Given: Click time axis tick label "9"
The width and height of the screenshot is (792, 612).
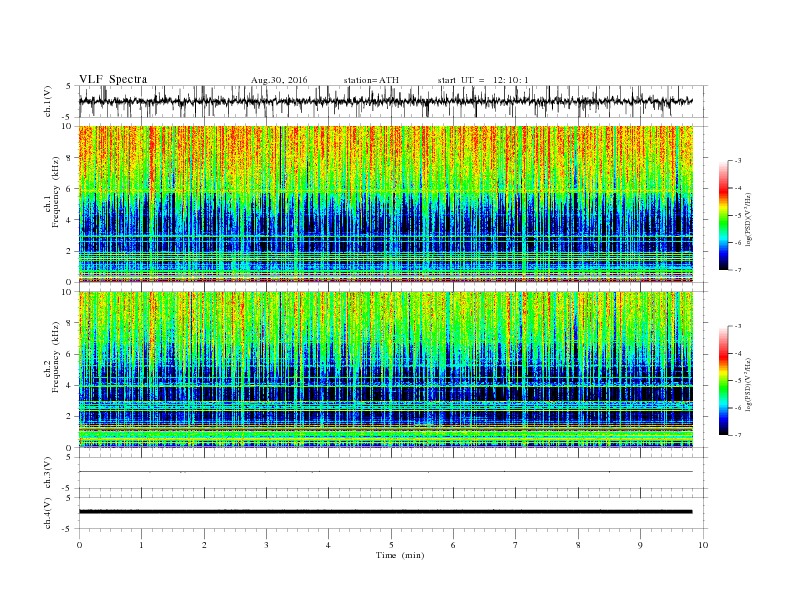Looking at the screenshot, I should (640, 545).
